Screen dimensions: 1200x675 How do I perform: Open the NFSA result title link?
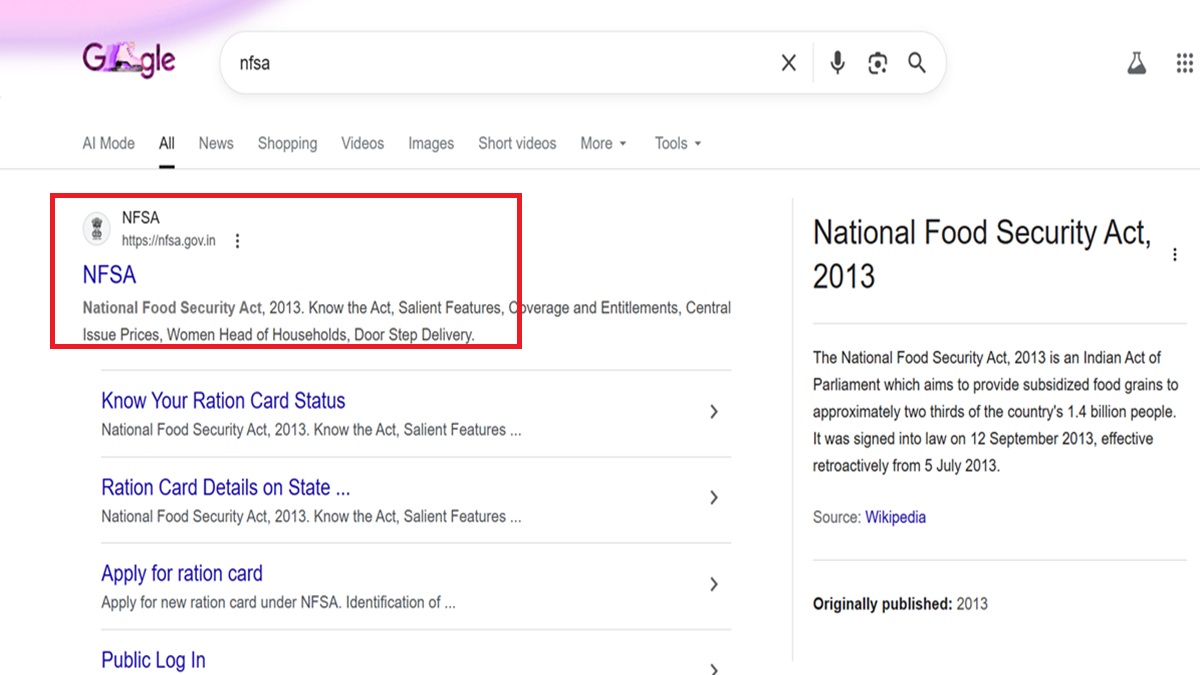tap(109, 274)
